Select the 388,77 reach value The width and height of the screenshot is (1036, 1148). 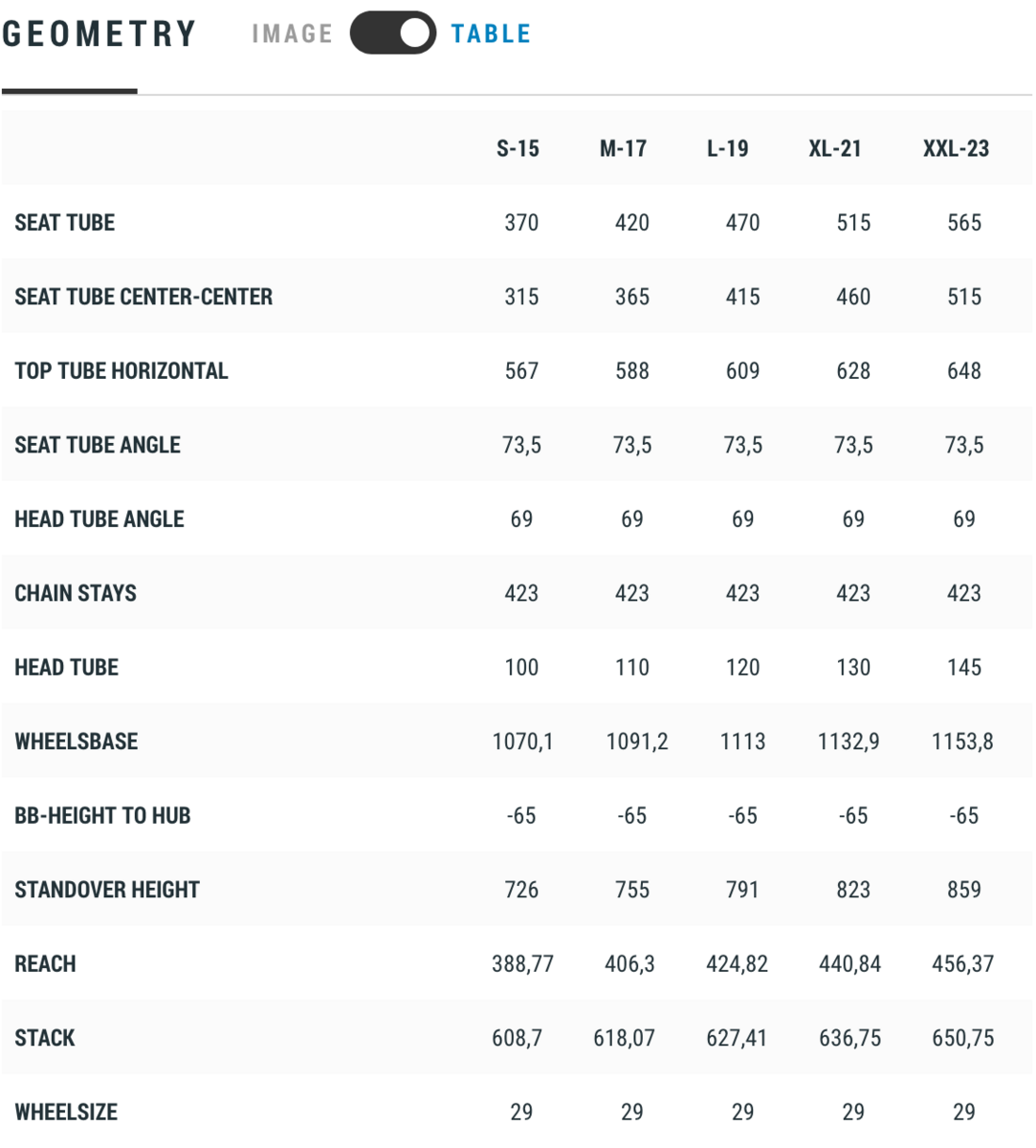522,964
